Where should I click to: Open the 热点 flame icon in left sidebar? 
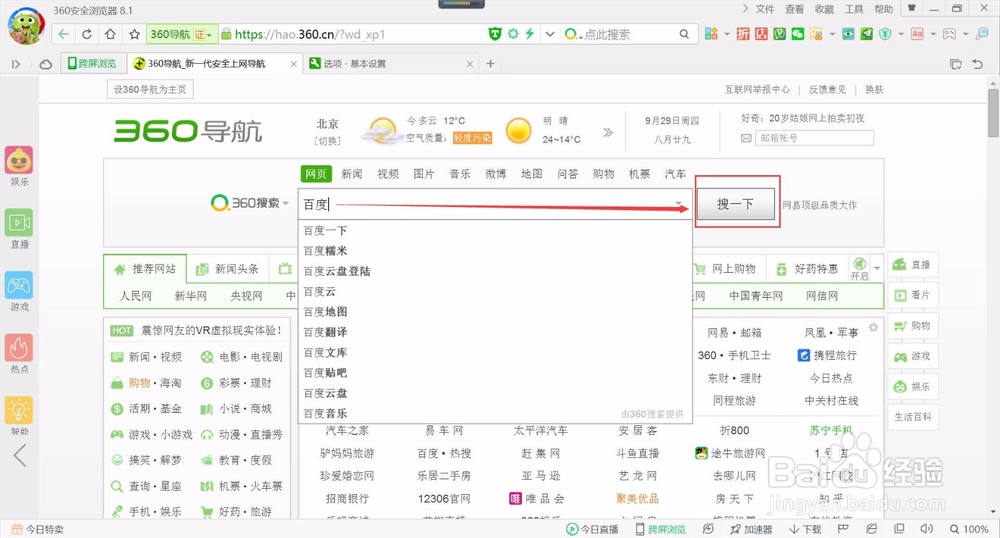click(19, 348)
